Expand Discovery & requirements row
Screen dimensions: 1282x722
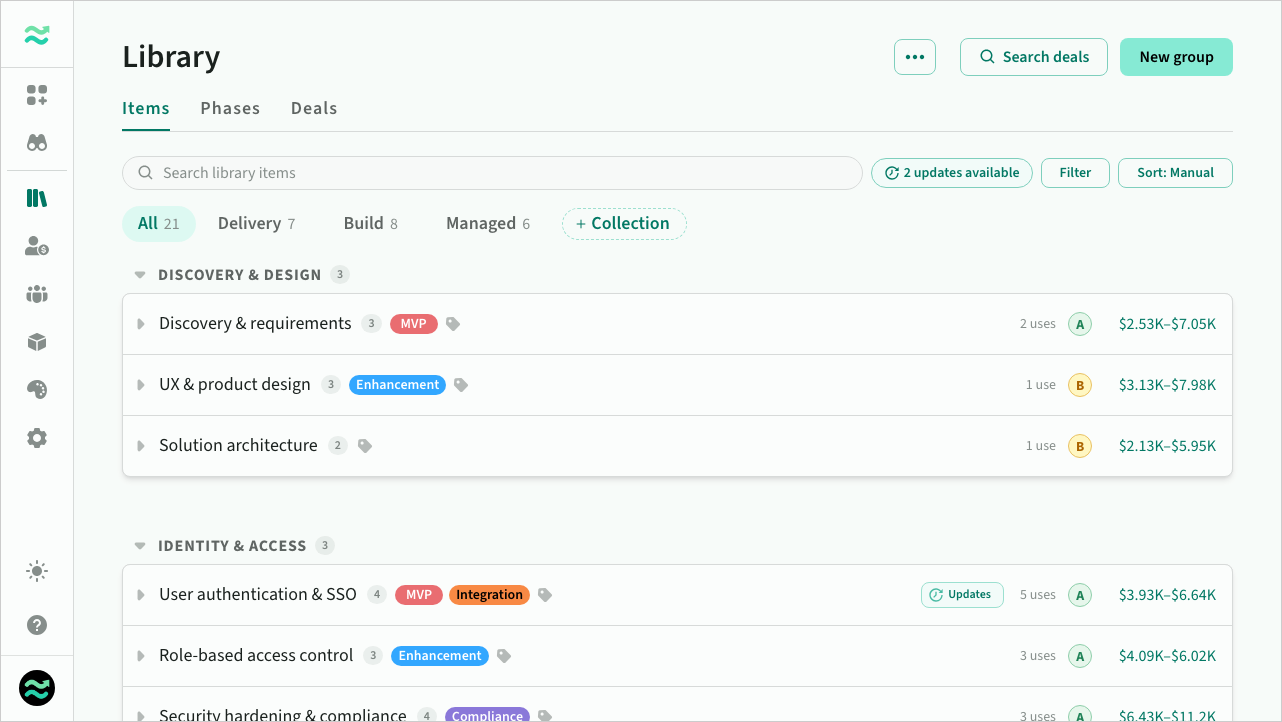(x=141, y=324)
